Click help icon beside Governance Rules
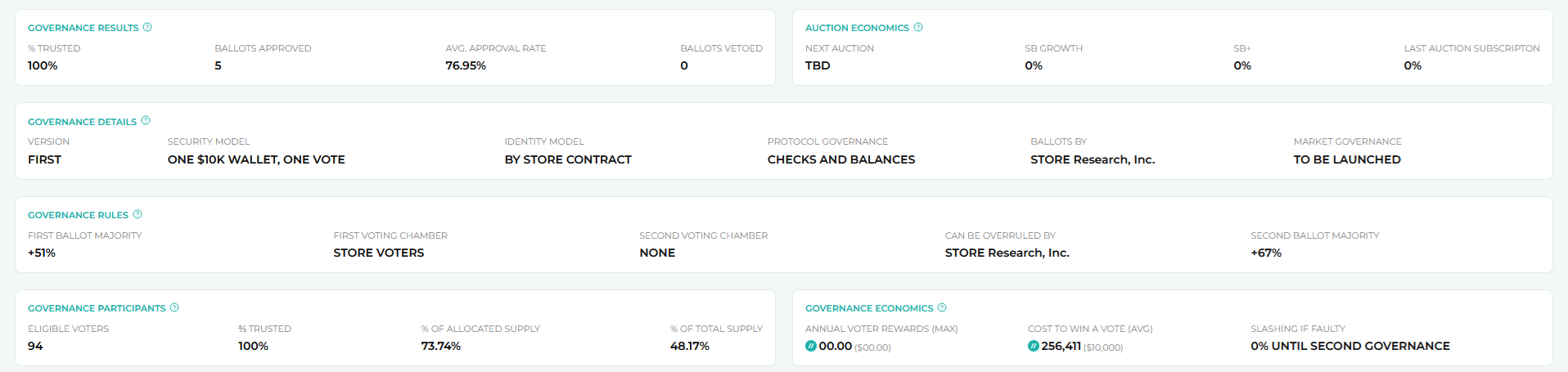This screenshot has width=1568, height=372. (137, 214)
